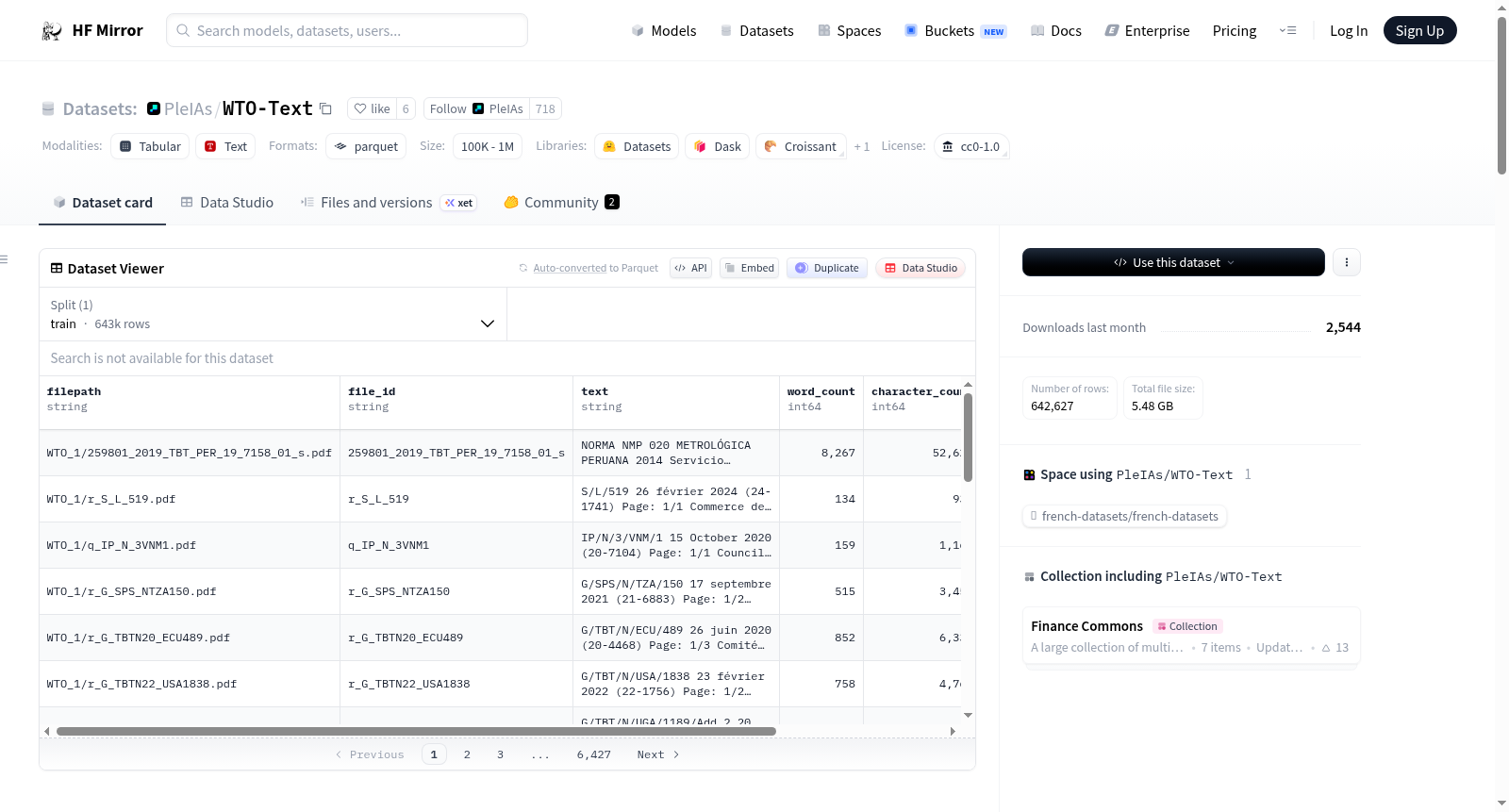Image resolution: width=1509 pixels, height=812 pixels.
Task: Click the PleIAs organization avatar icon
Action: 154,108
